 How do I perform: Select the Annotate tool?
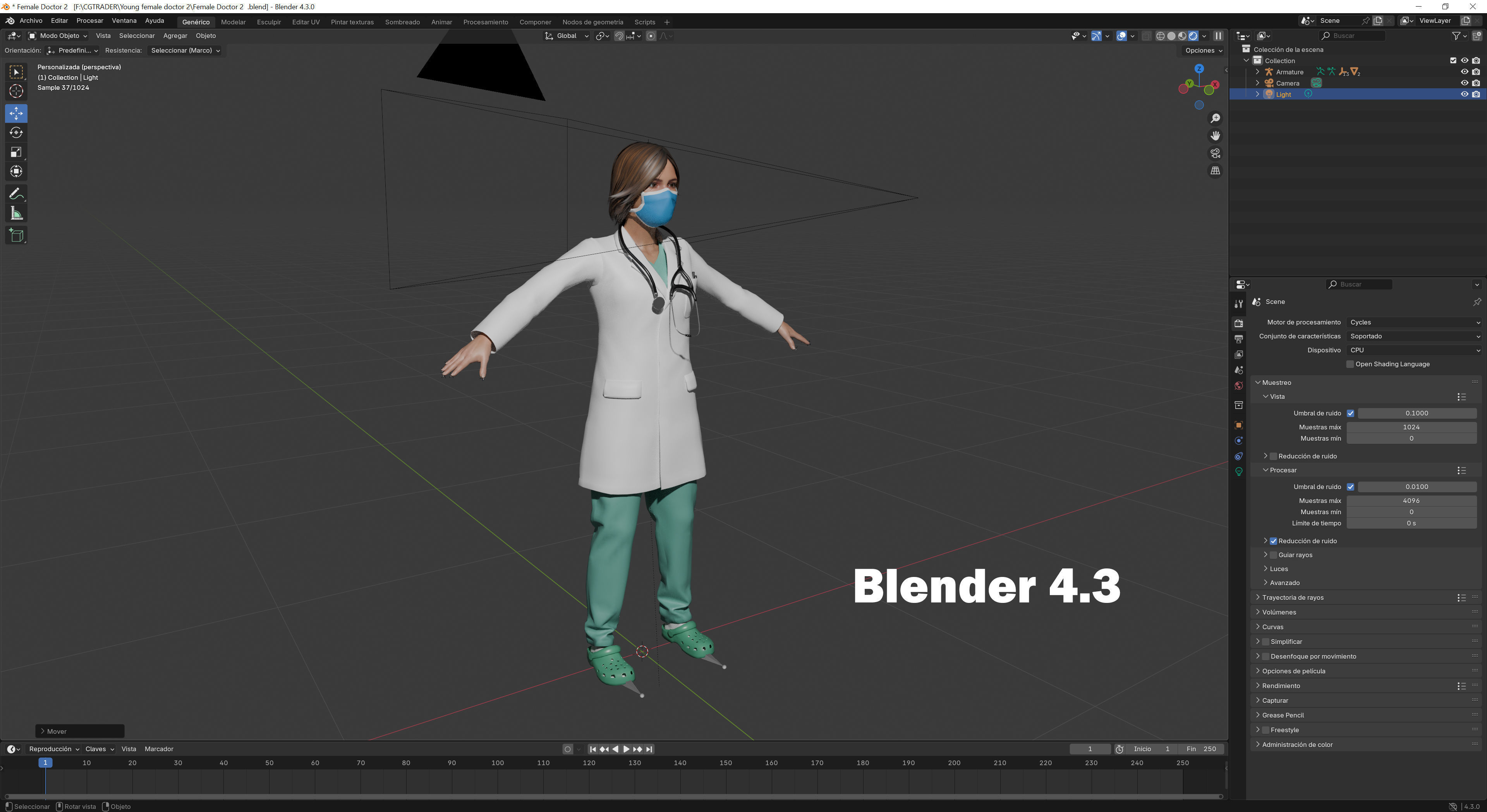(x=16, y=194)
